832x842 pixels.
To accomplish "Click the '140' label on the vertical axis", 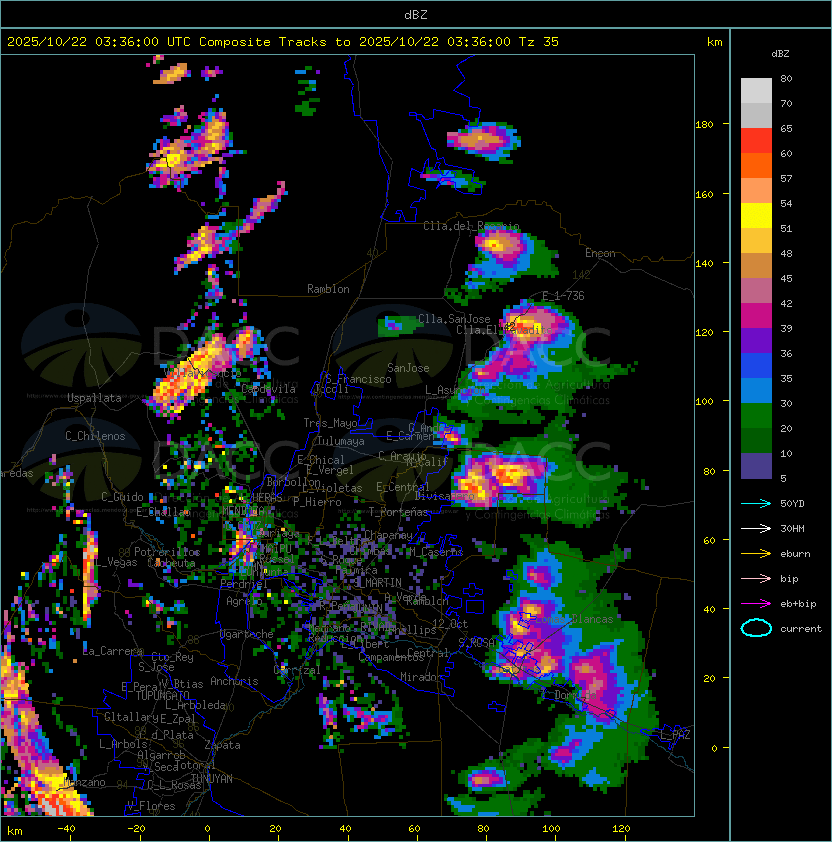I will click(x=704, y=264).
